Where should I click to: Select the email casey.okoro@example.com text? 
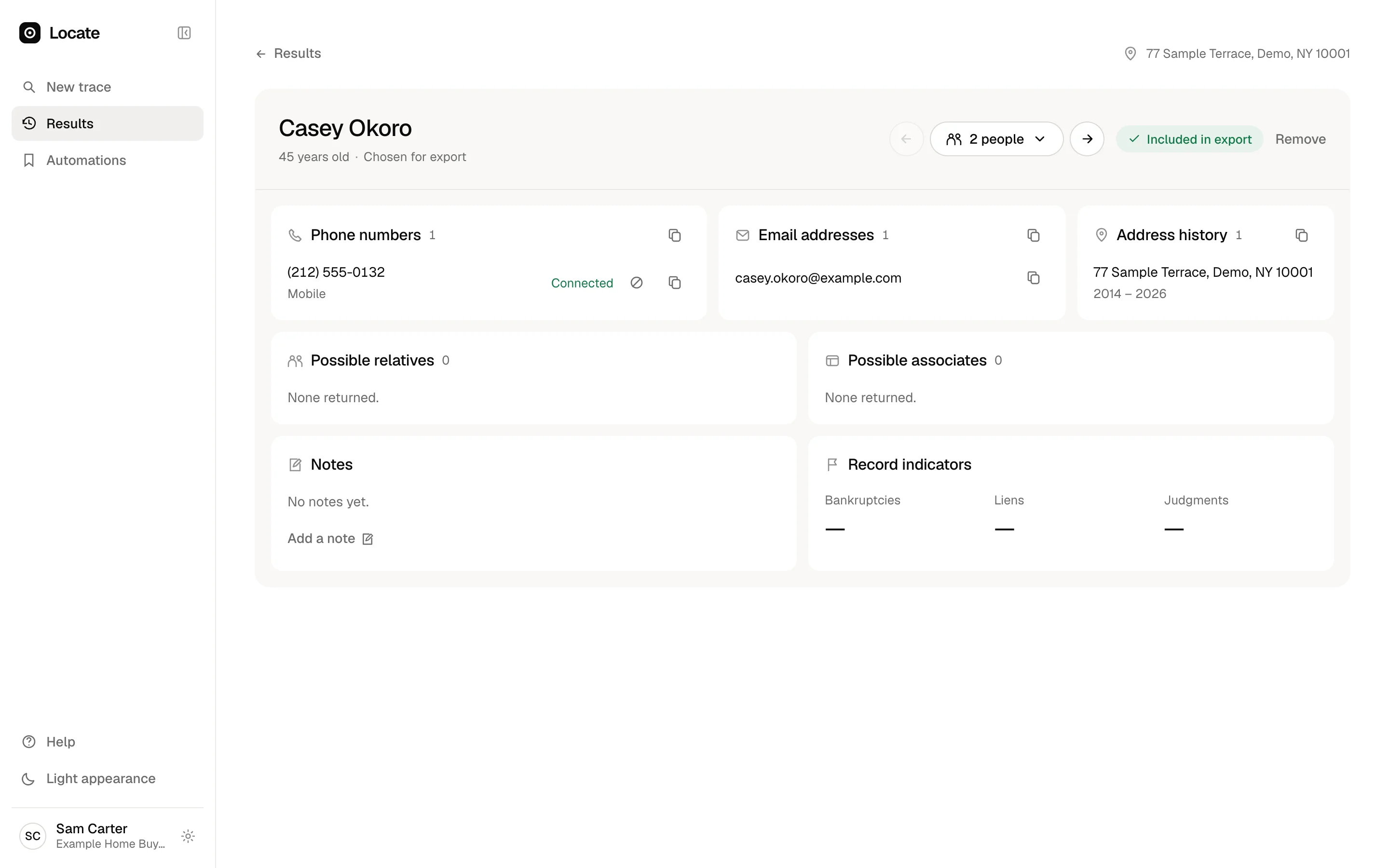(818, 278)
